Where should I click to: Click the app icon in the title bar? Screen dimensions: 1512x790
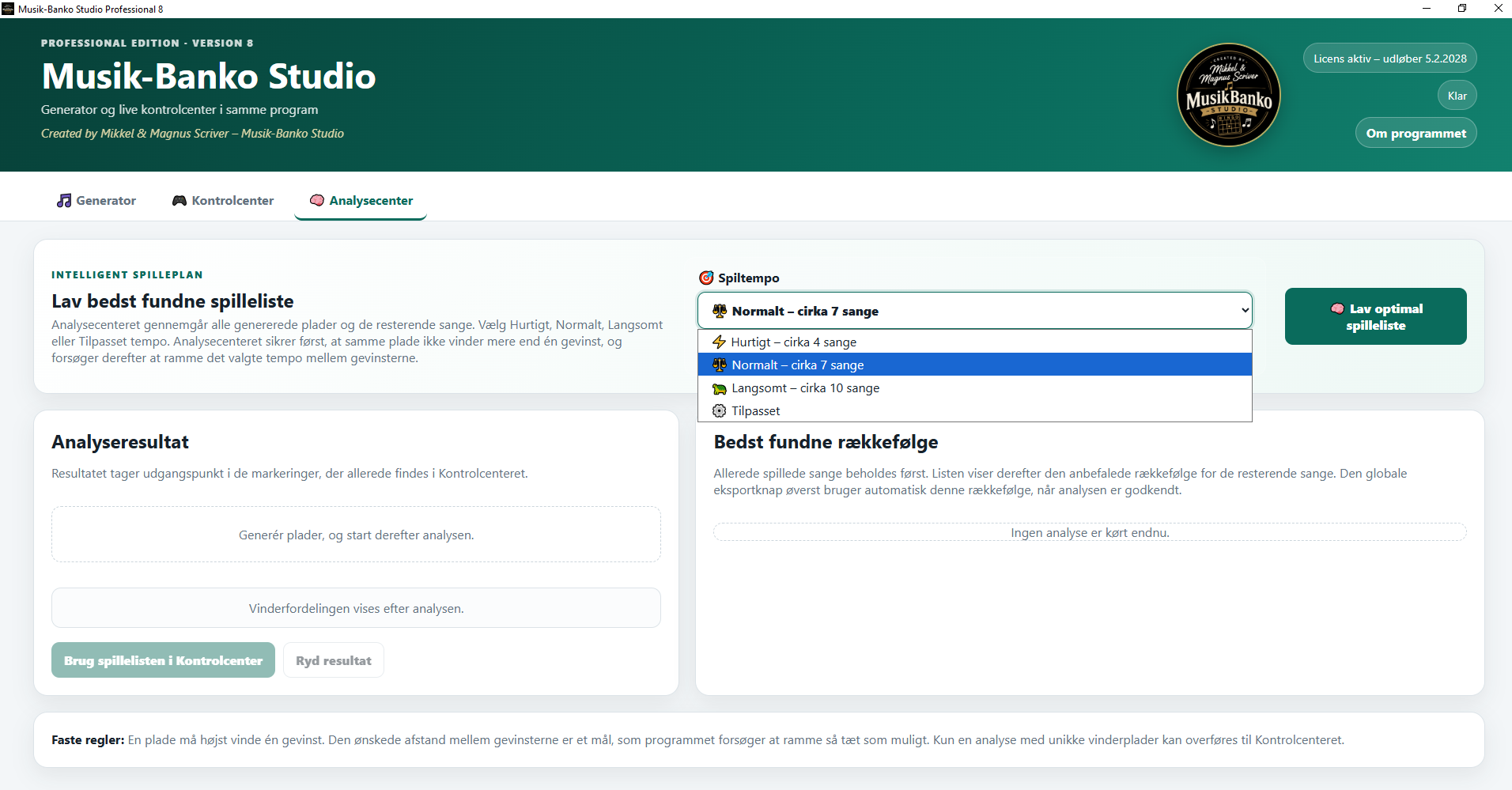(x=8, y=9)
